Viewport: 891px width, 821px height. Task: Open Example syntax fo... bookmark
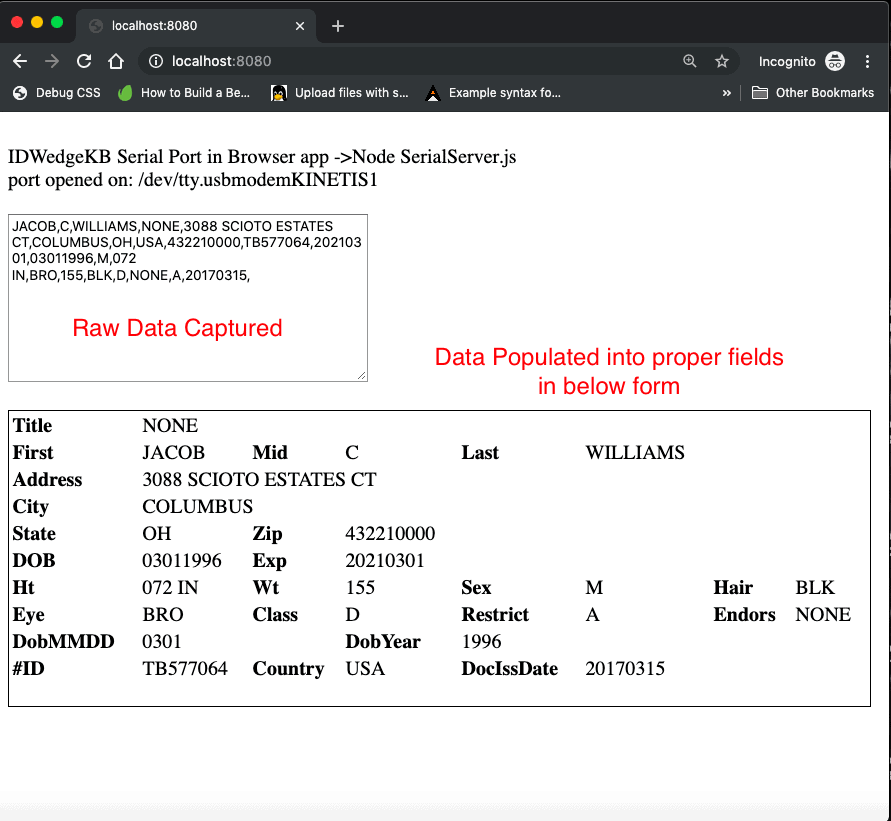click(493, 93)
